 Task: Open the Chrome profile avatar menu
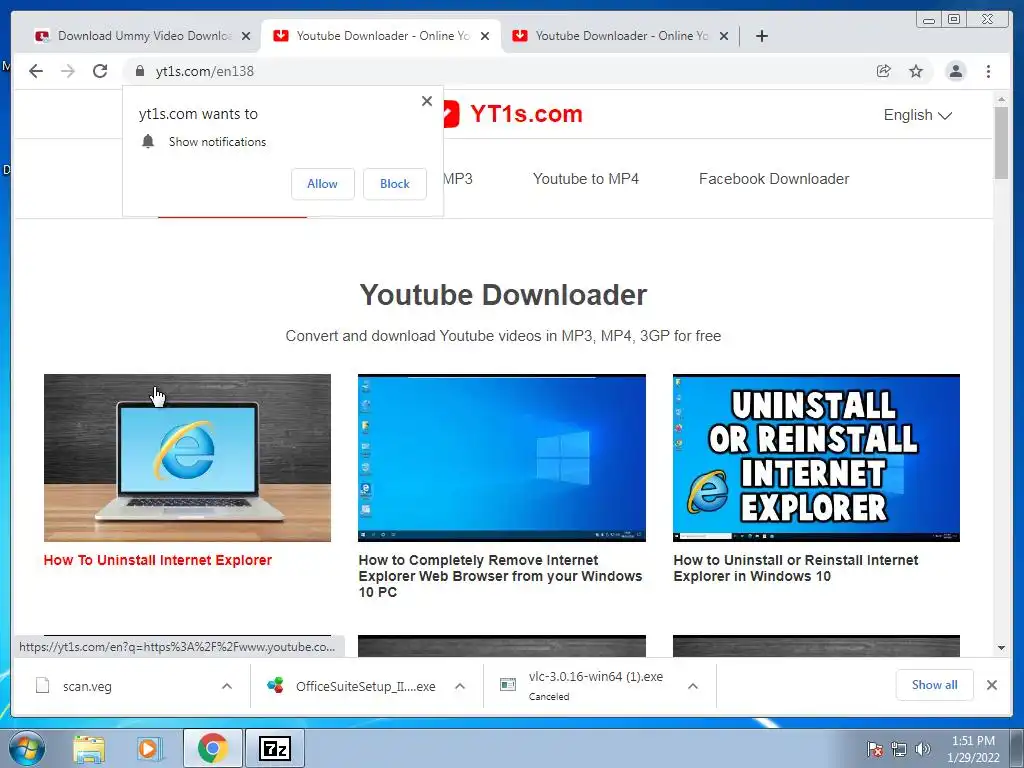tap(955, 71)
